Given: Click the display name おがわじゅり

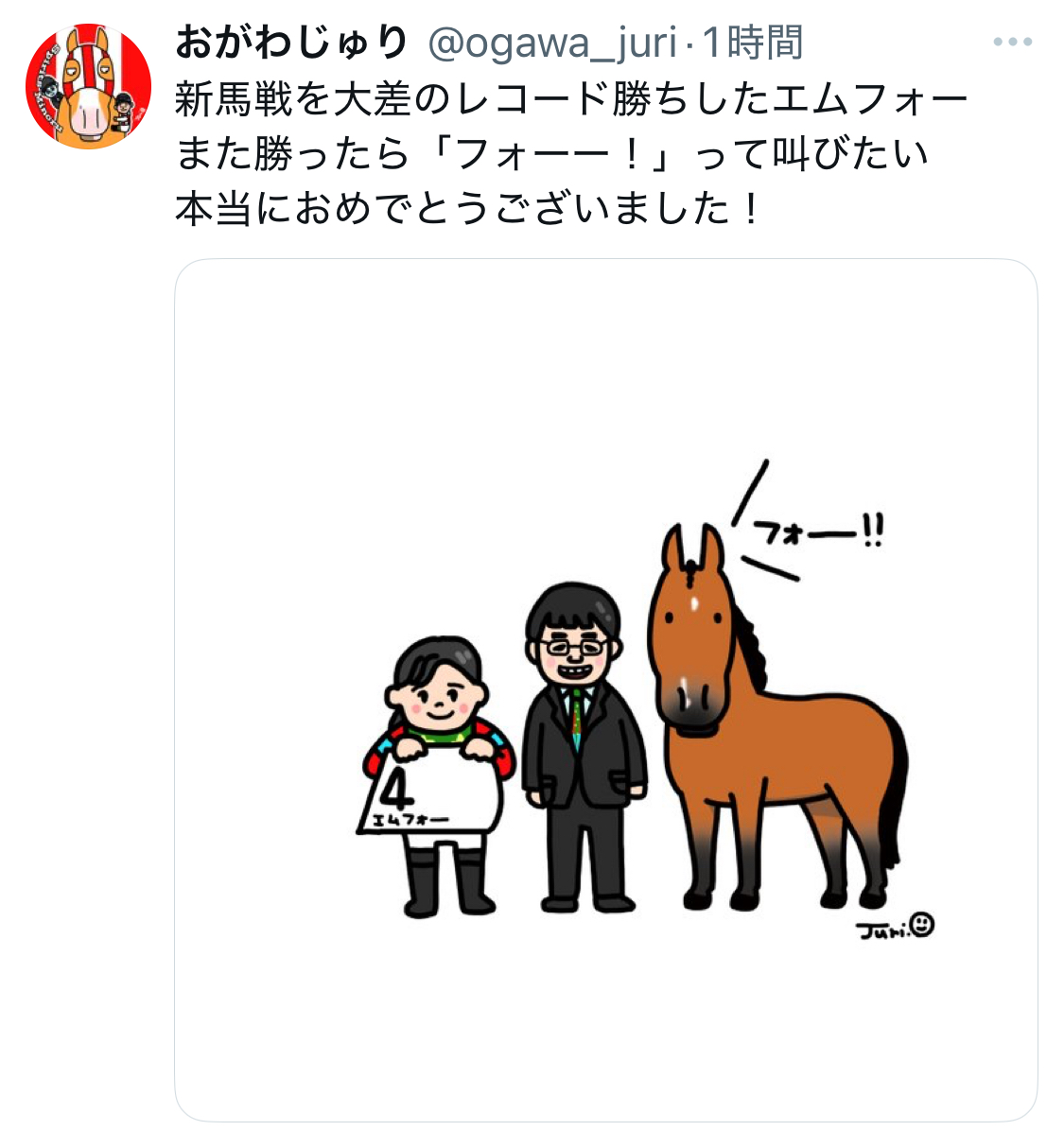Looking at the screenshot, I should point(291,43).
